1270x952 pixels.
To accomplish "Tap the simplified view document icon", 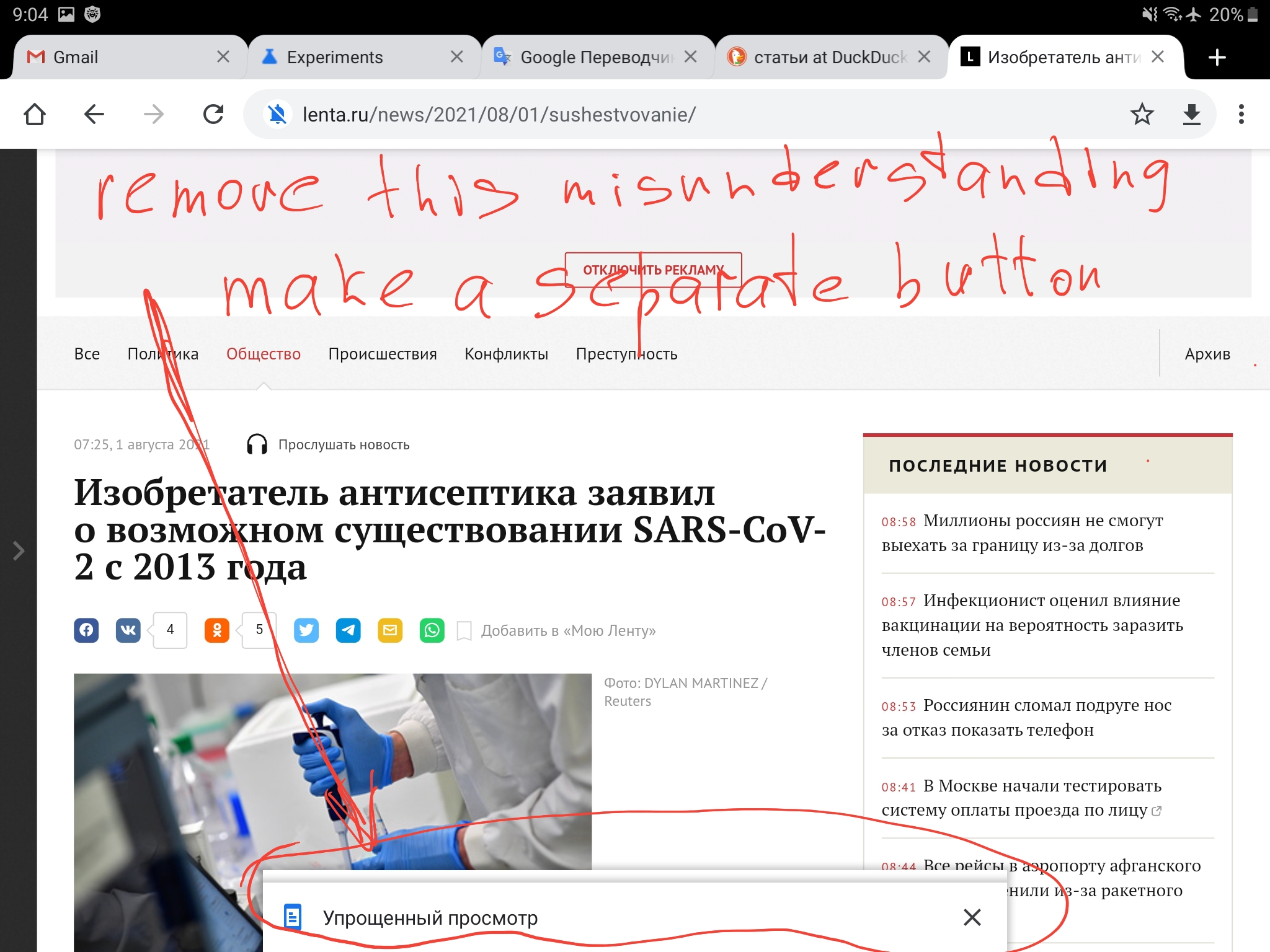I will pos(293,917).
